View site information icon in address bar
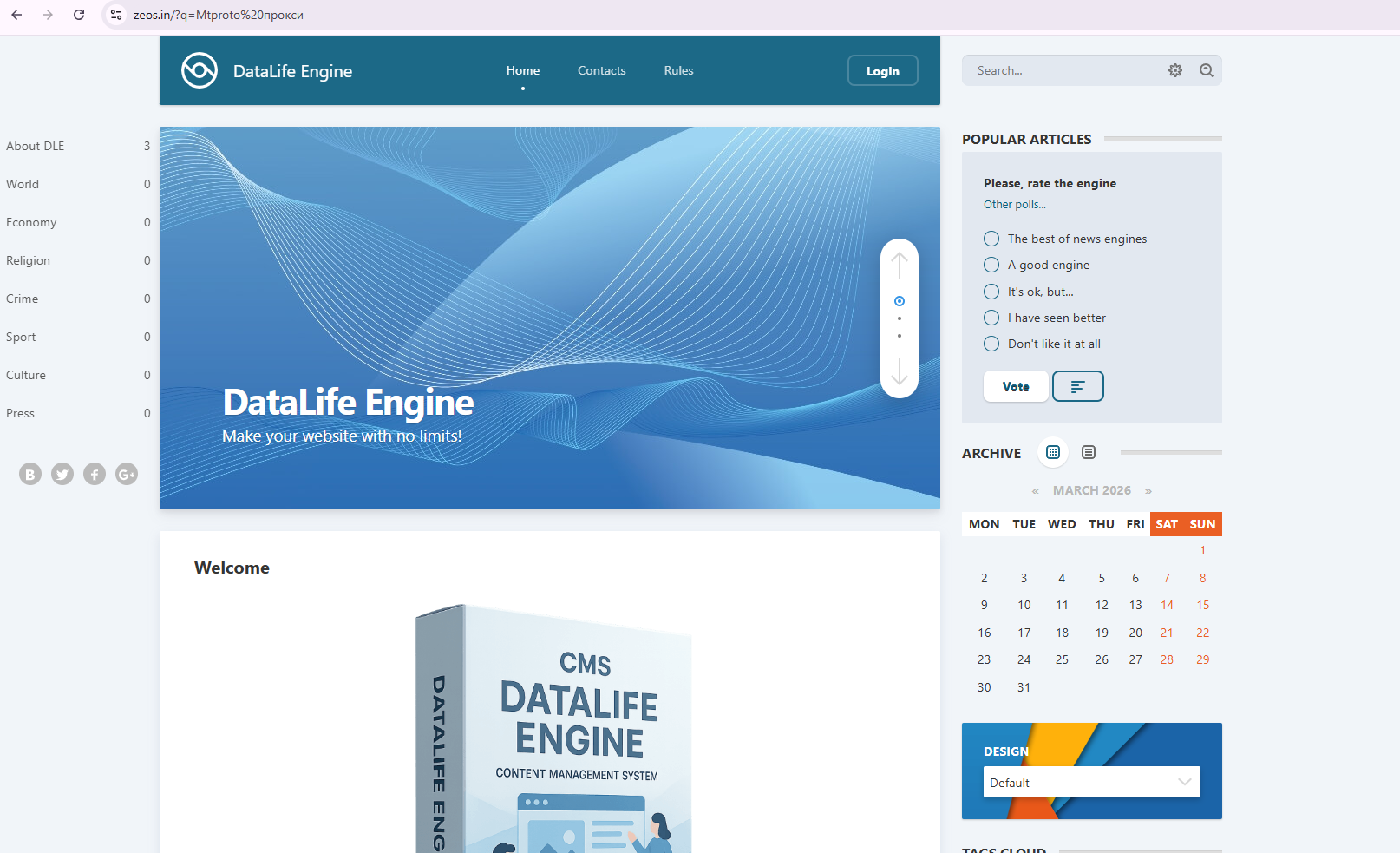Viewport: 1400px width, 853px height. [x=116, y=15]
